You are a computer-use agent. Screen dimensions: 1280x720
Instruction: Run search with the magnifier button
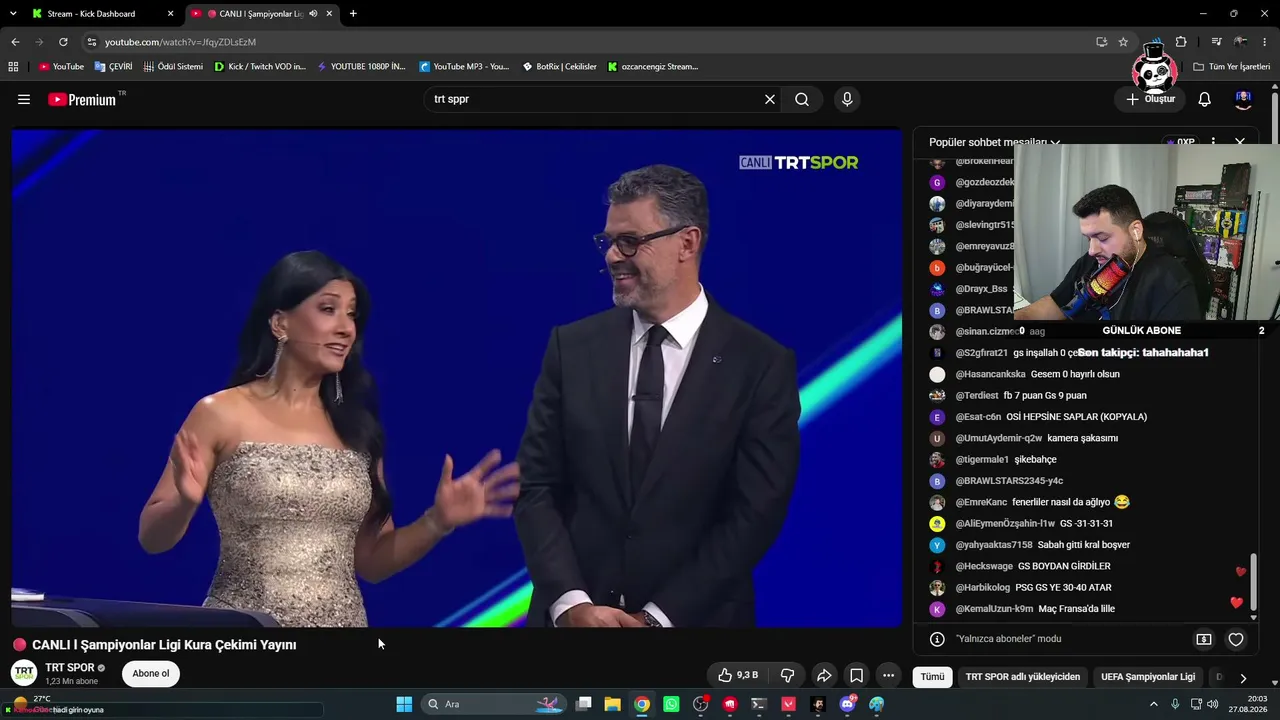click(802, 99)
